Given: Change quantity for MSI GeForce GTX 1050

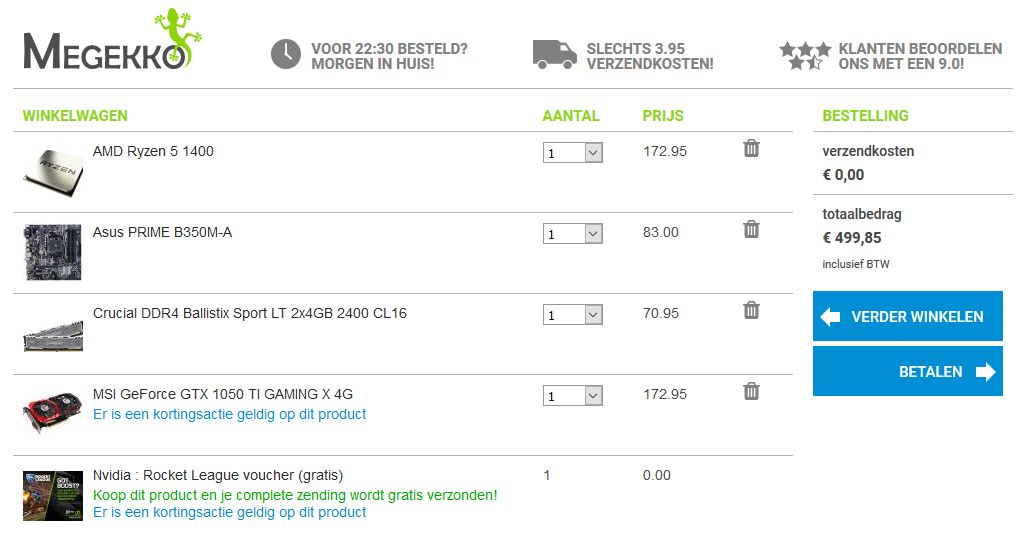Looking at the screenshot, I should point(573,396).
